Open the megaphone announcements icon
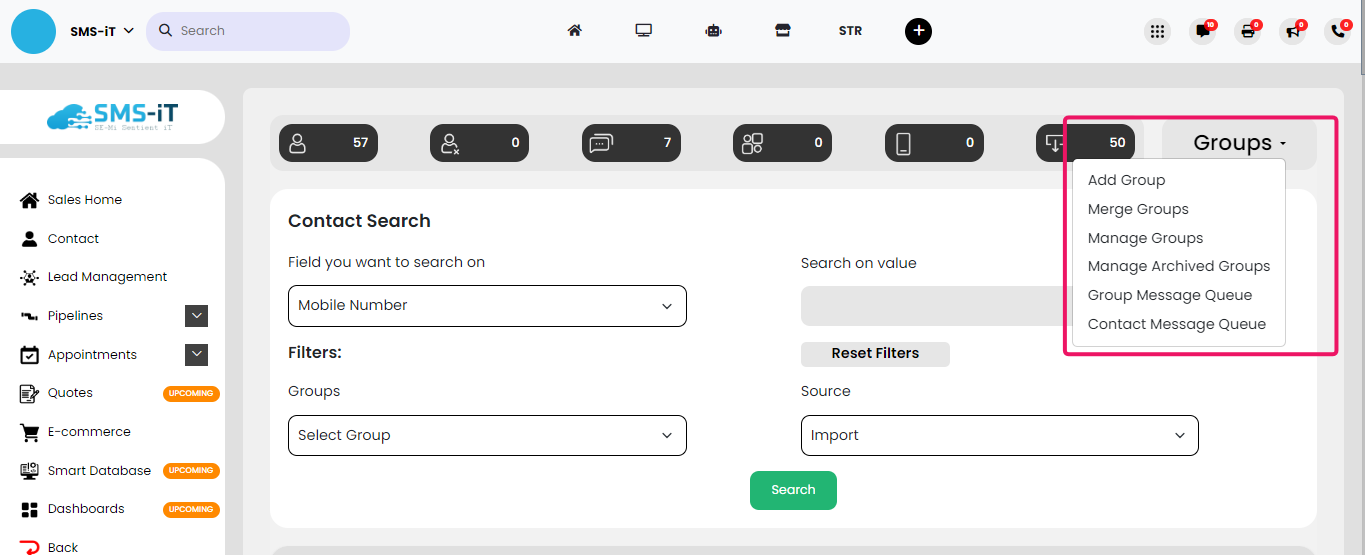Image resolution: width=1365 pixels, height=555 pixels. 1292,31
